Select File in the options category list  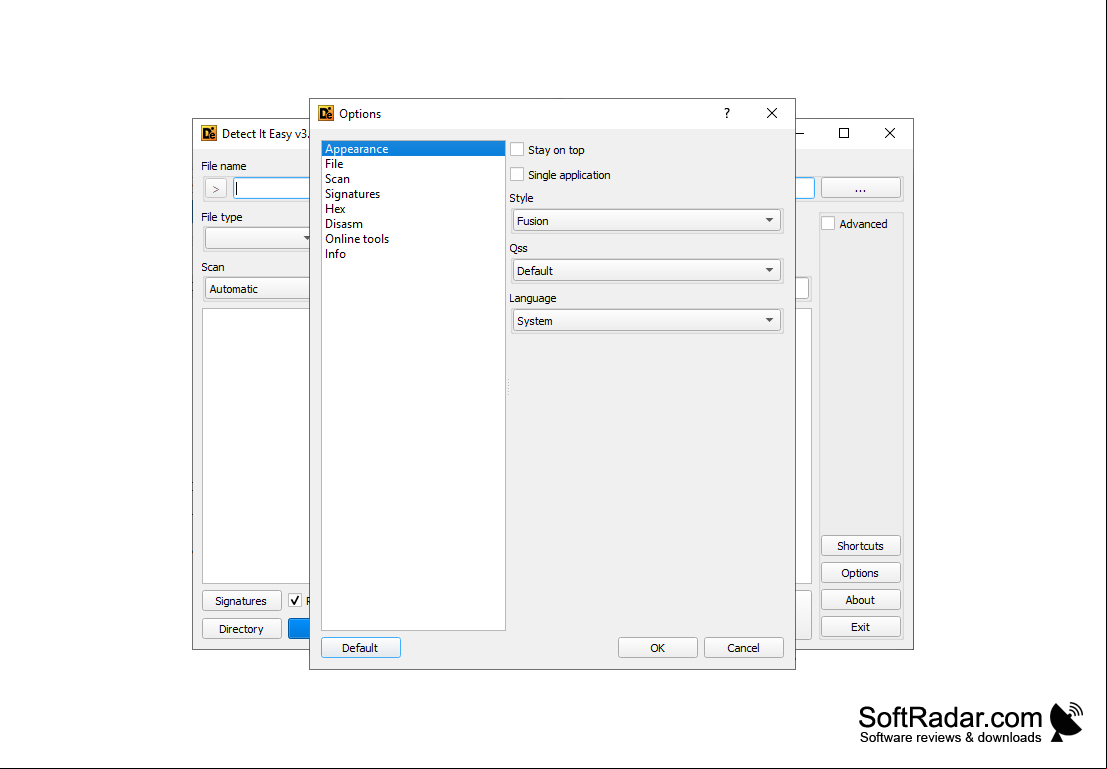[413, 164]
